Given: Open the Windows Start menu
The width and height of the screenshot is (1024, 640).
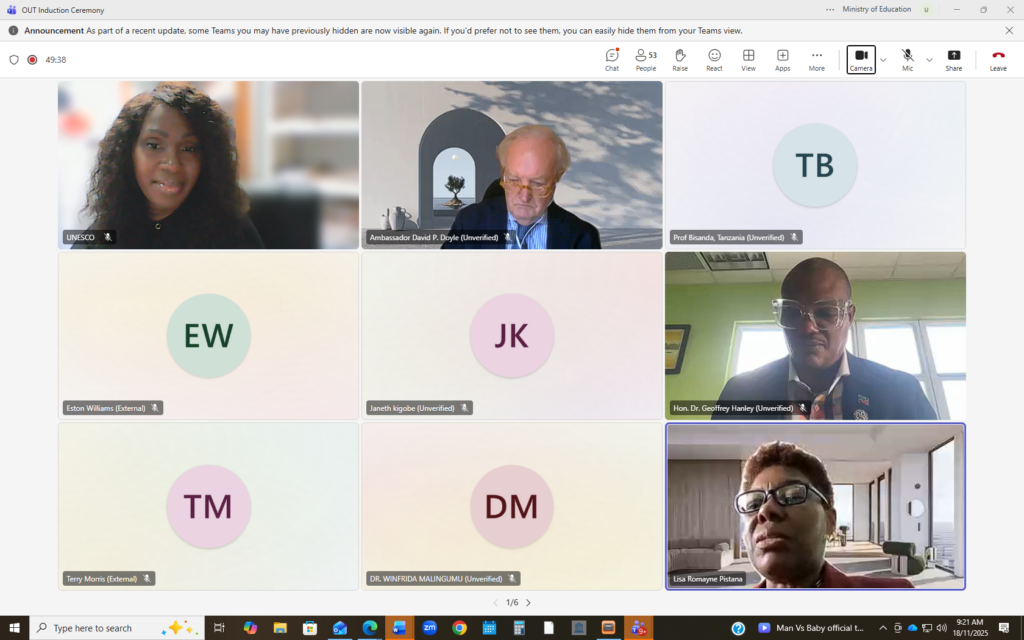Looking at the screenshot, I should click(14, 628).
